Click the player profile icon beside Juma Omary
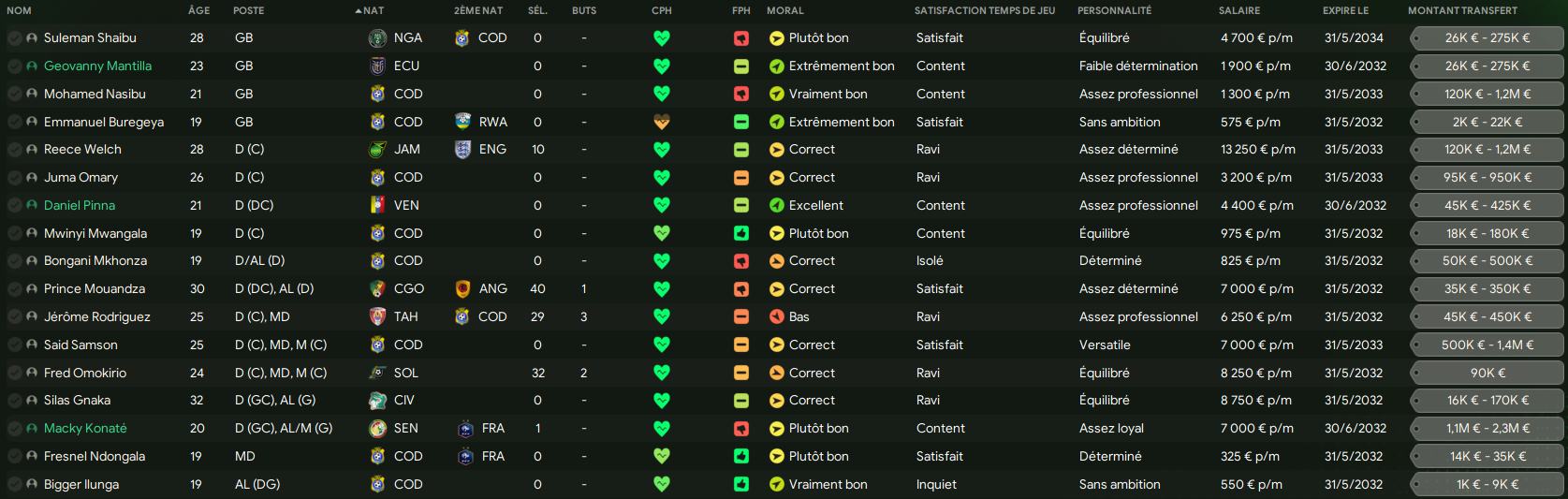Viewport: 1568px width, 499px height. 32,178
